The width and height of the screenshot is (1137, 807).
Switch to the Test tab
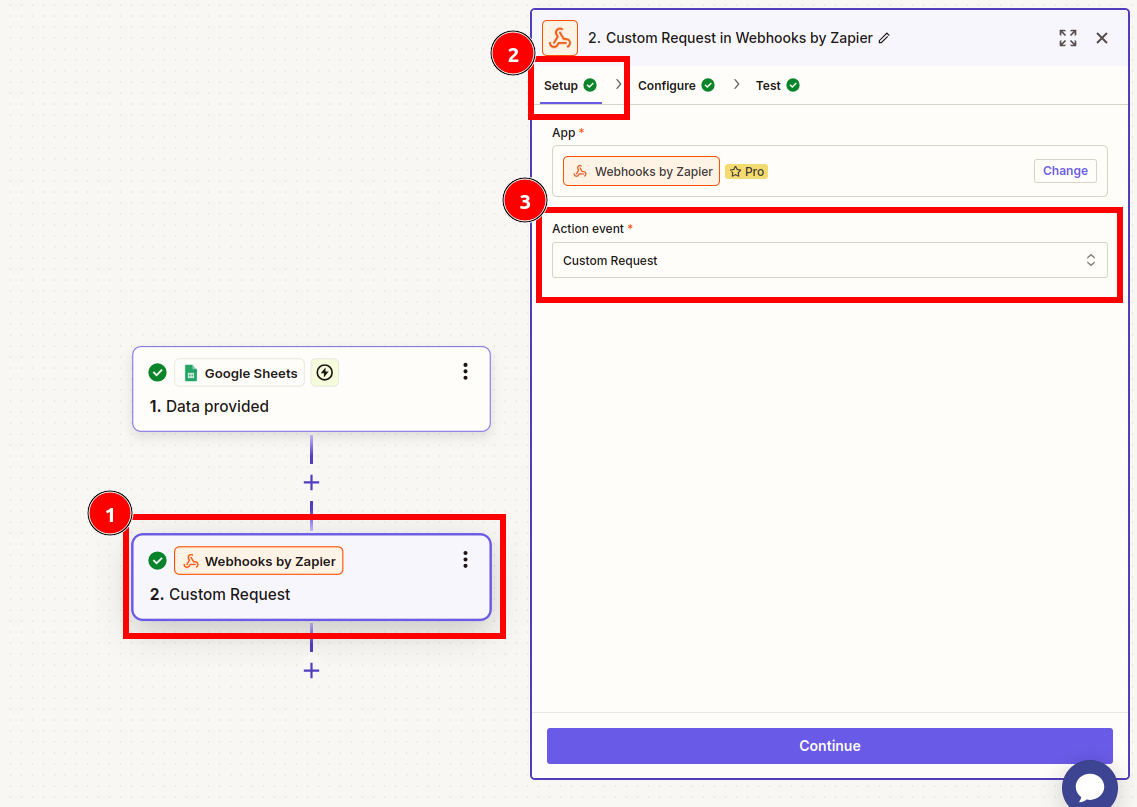pyautogui.click(x=770, y=85)
